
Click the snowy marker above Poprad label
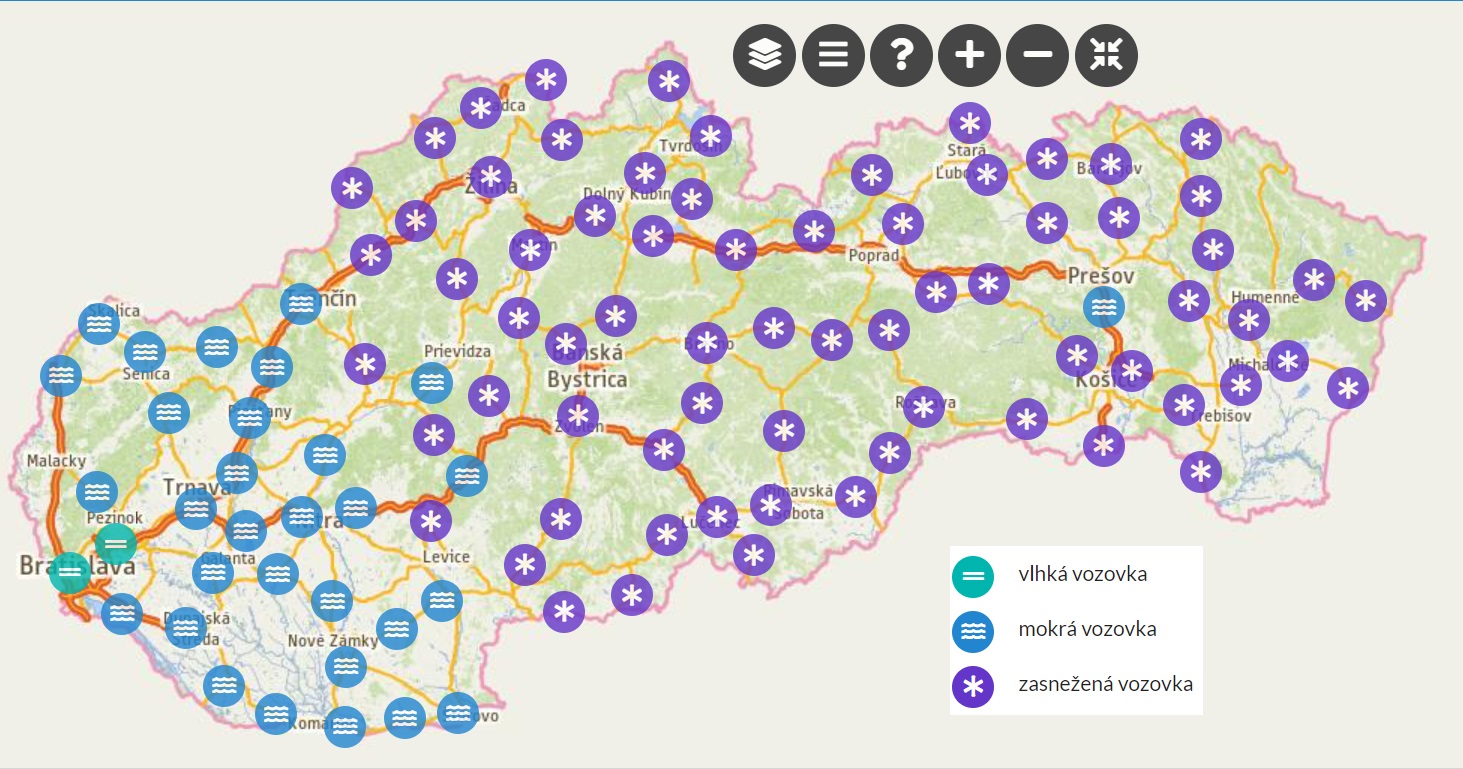pyautogui.click(x=902, y=224)
